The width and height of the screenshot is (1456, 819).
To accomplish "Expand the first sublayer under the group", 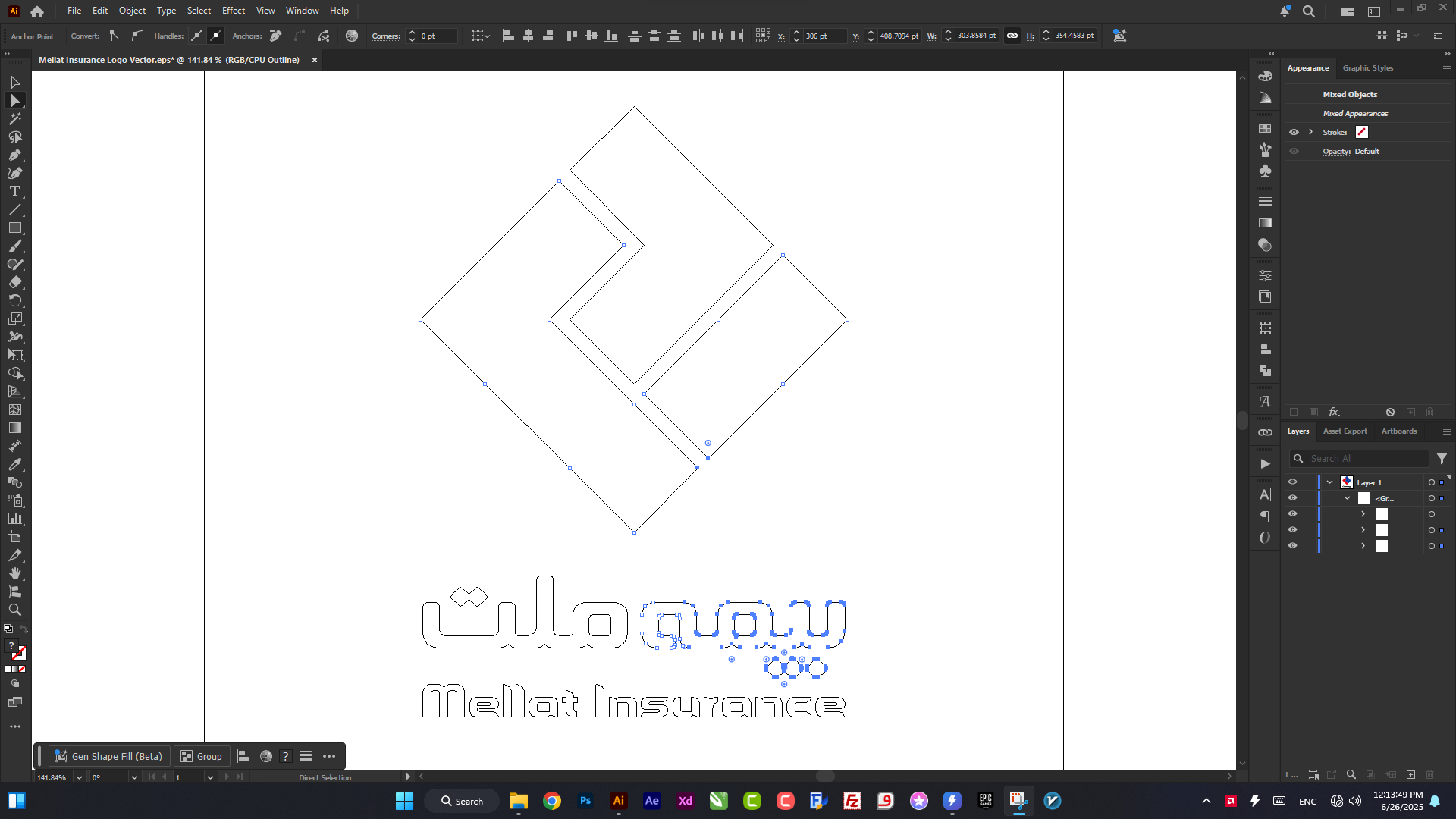I will (1363, 514).
